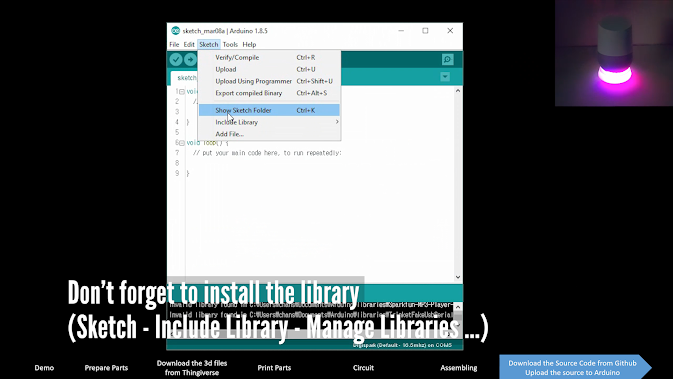Open the File menu
This screenshot has height=379, width=673.
click(x=174, y=44)
